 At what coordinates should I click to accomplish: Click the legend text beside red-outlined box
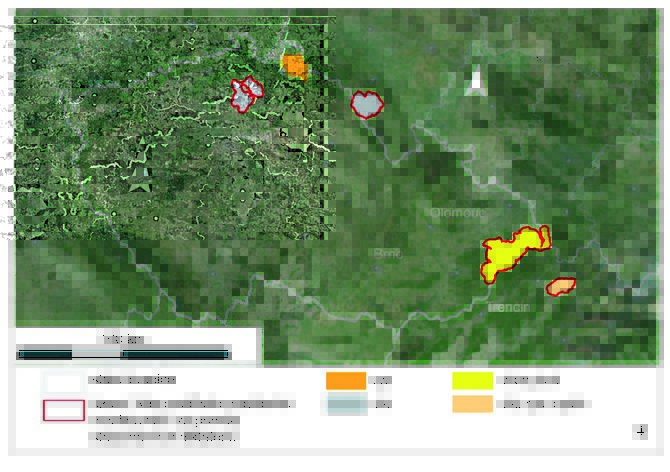point(190,405)
